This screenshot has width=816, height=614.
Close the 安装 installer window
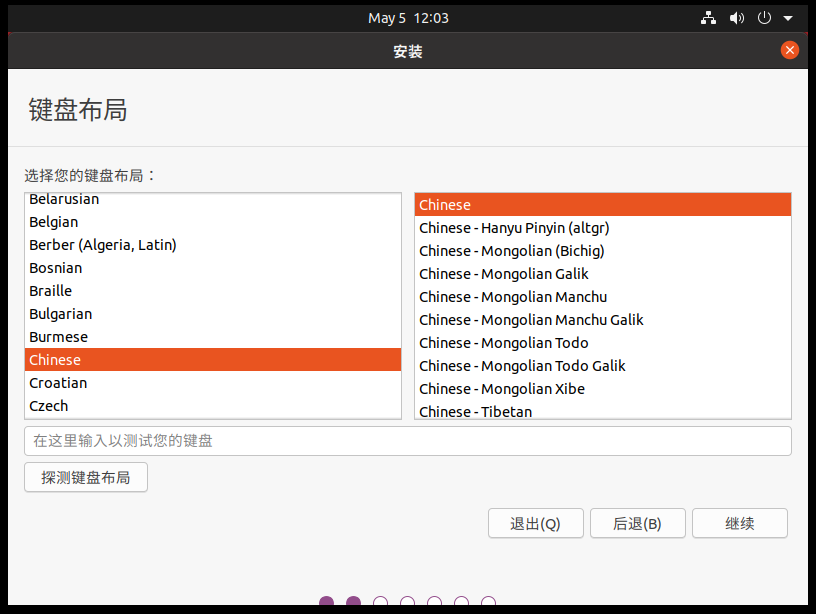(789, 50)
